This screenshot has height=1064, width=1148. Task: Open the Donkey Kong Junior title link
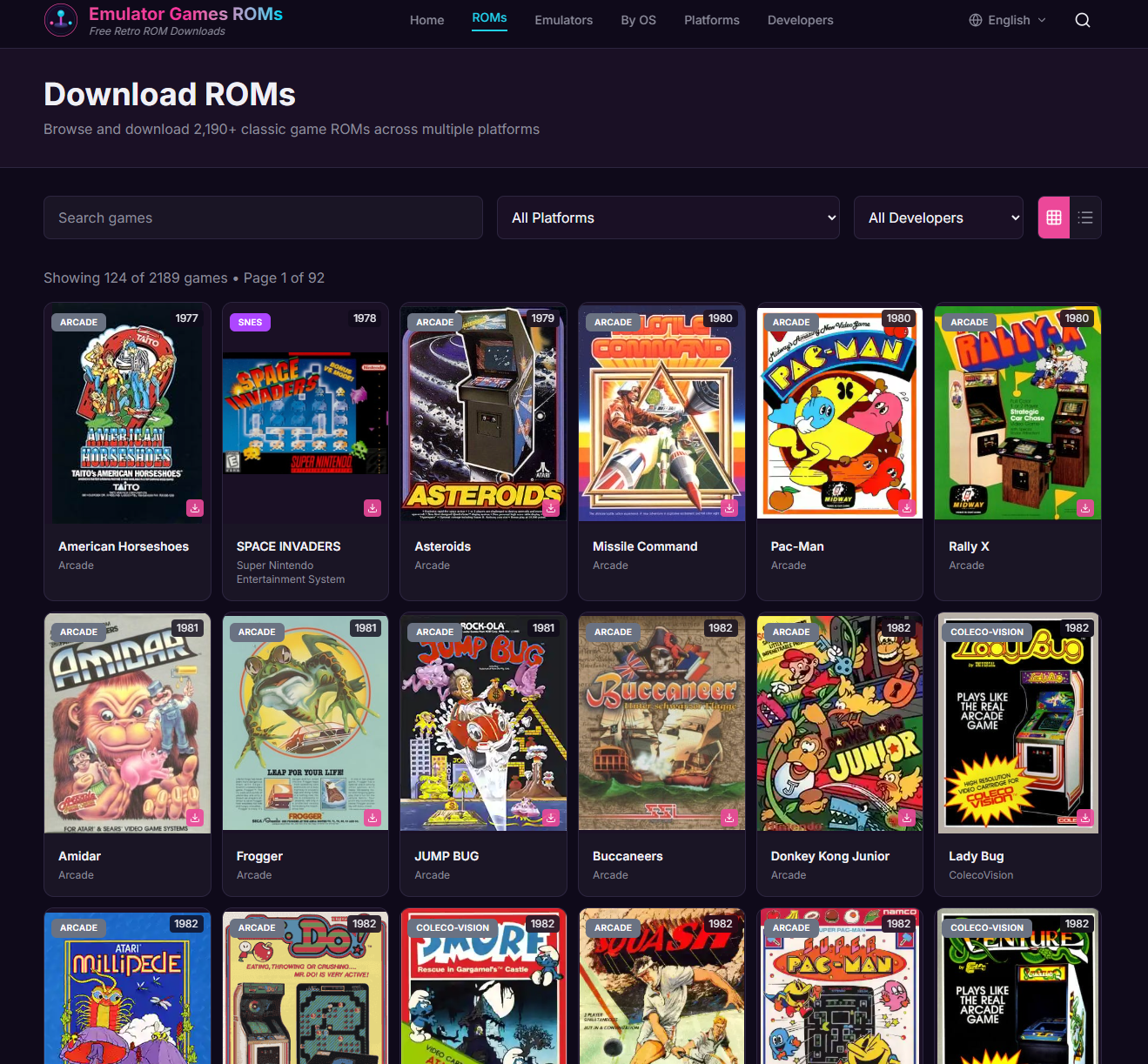830,856
